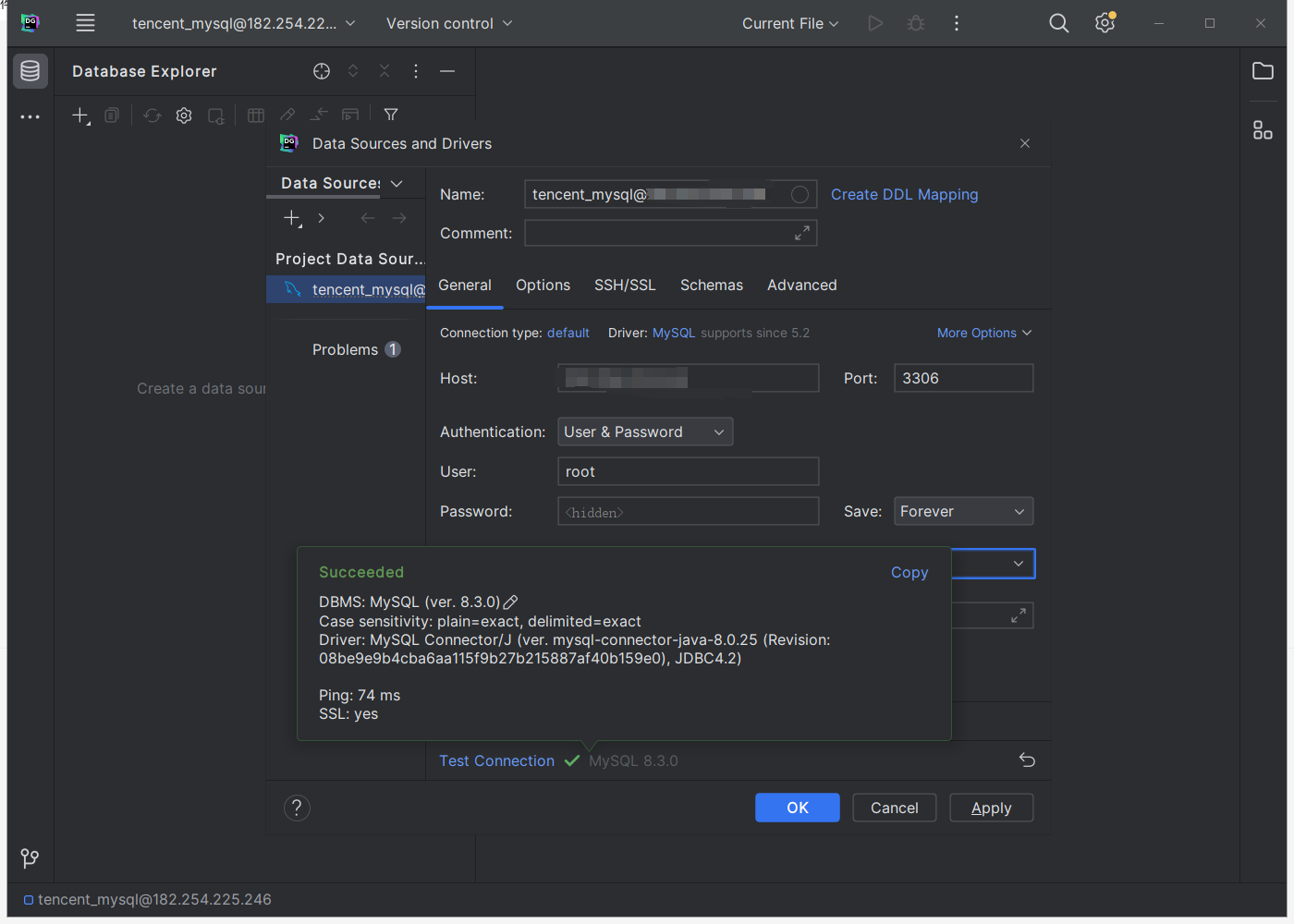Switch to the General tab

tap(465, 286)
